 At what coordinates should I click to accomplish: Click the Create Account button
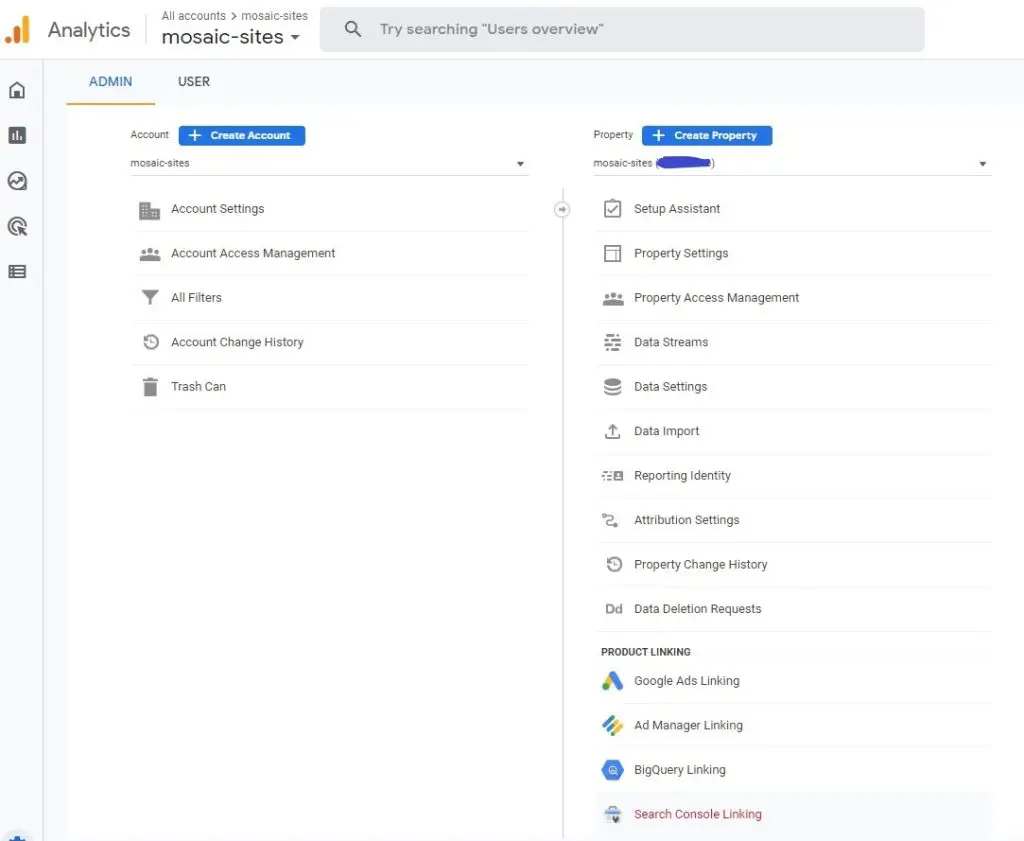[x=242, y=135]
